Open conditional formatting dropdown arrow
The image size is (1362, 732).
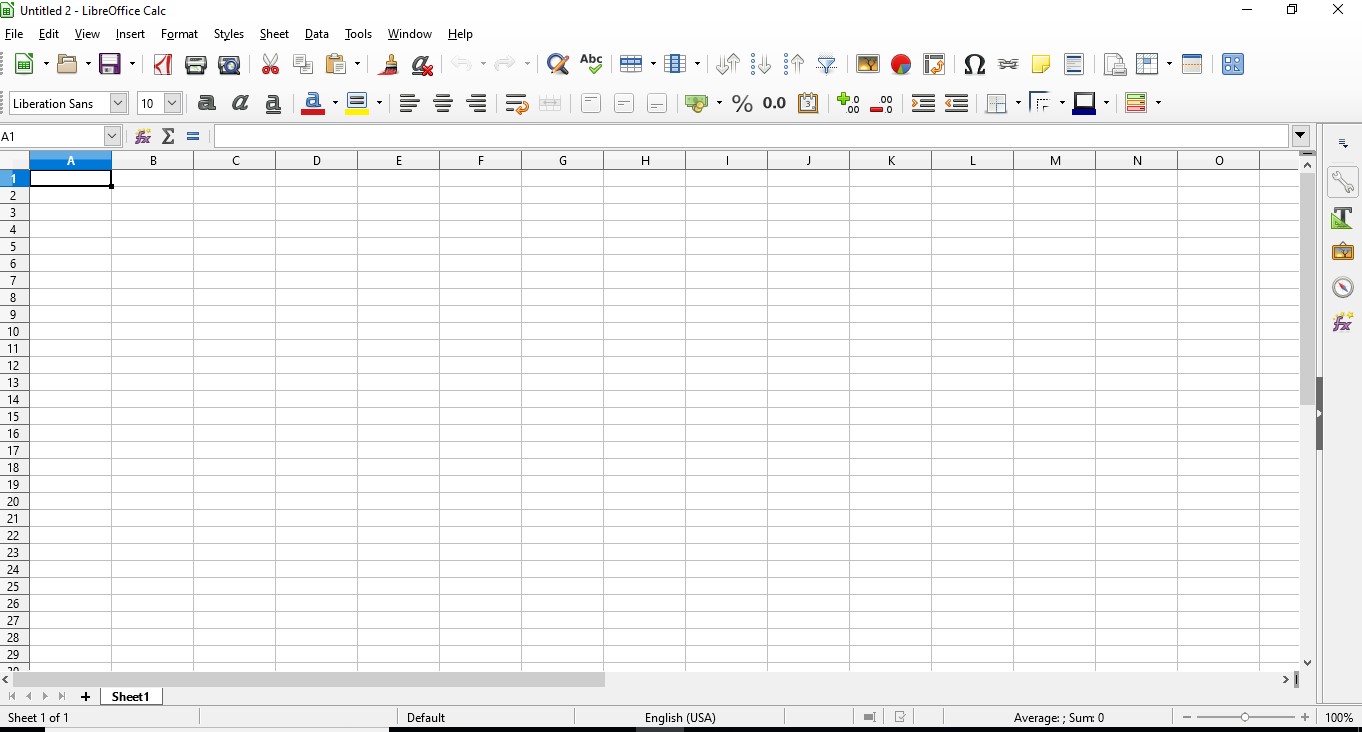click(x=1158, y=103)
